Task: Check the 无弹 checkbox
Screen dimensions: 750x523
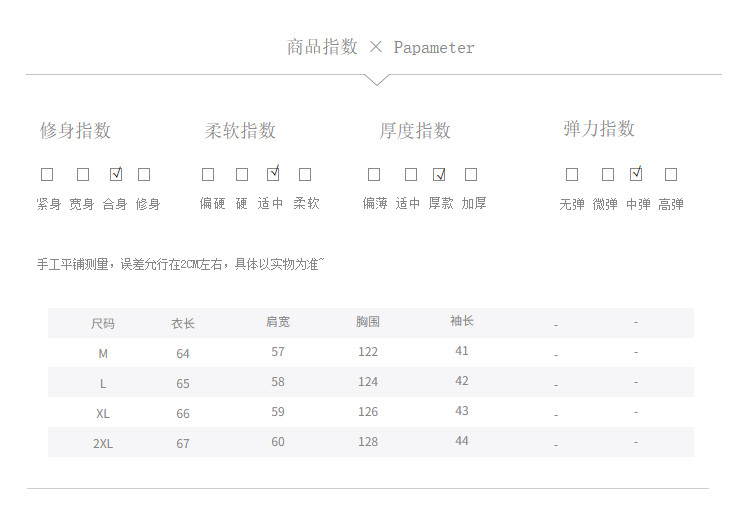Action: tap(572, 174)
